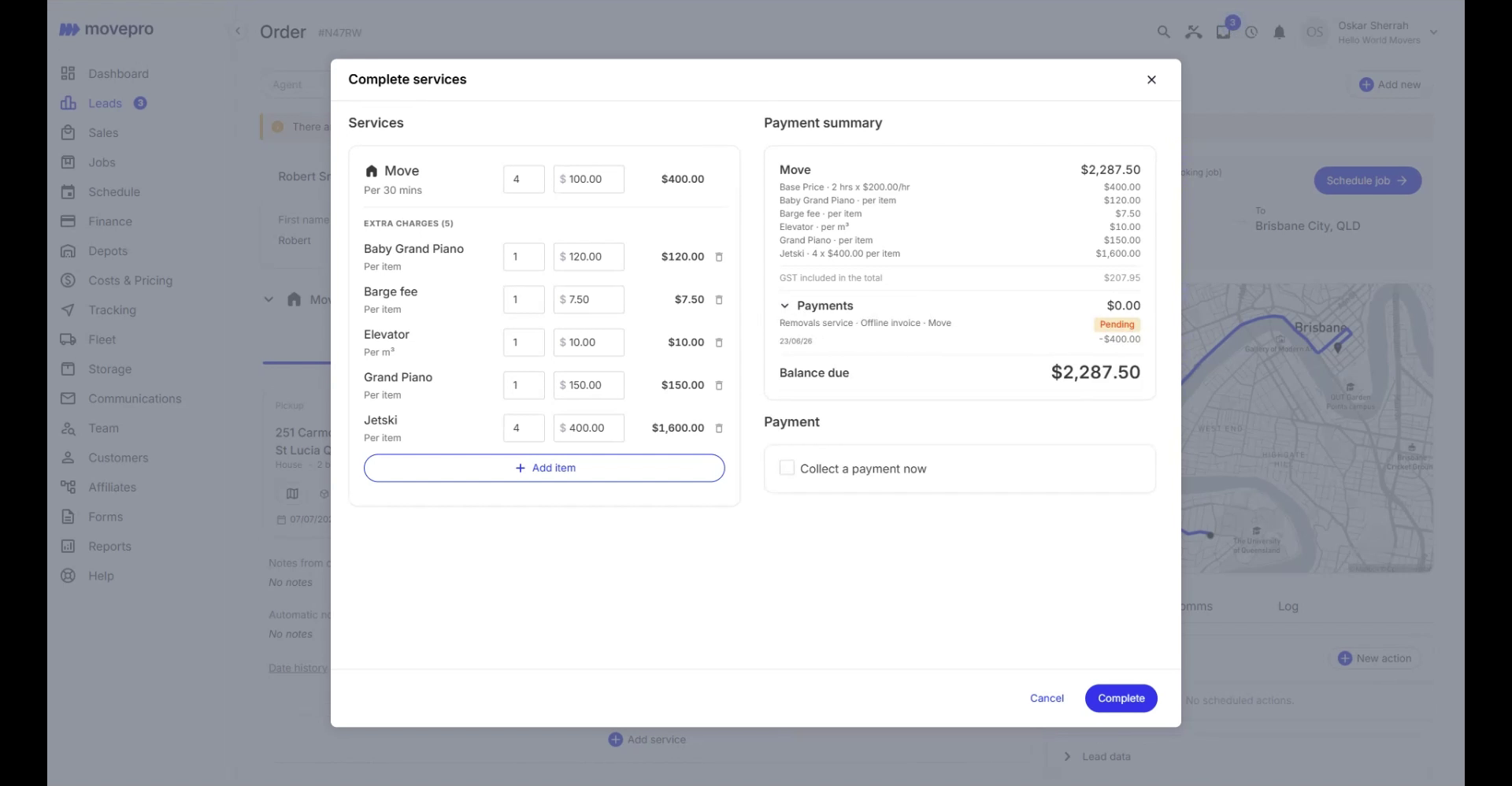Open notifications bell icon
The height and width of the screenshot is (786, 1512).
pos(1280,32)
